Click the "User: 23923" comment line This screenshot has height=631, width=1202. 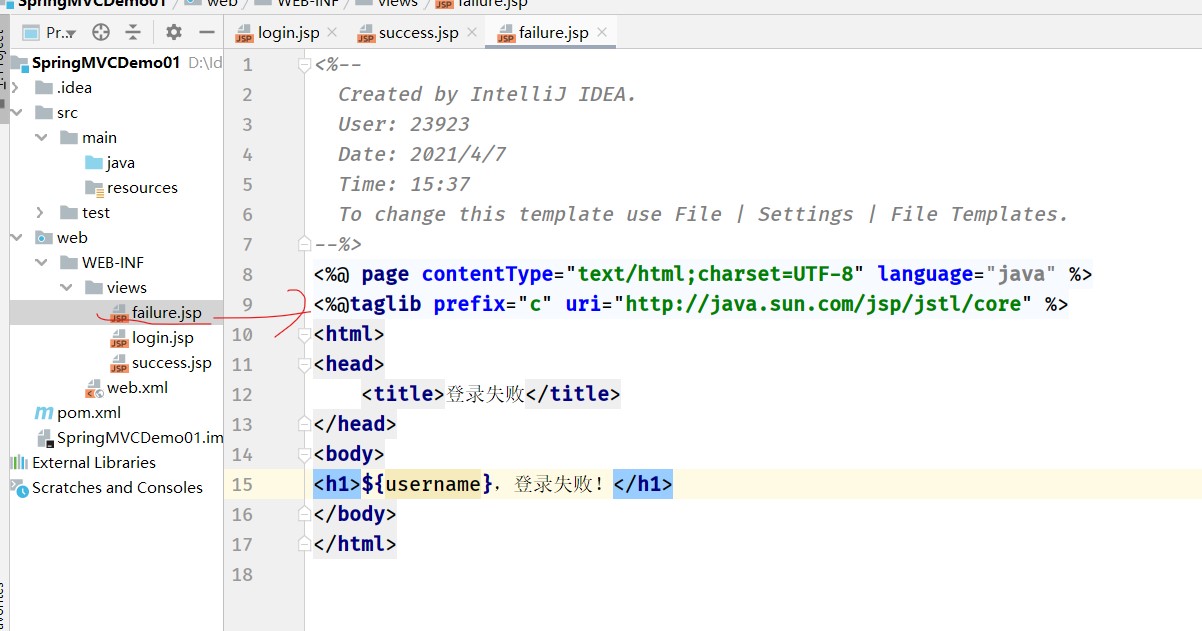pyautogui.click(x=403, y=124)
